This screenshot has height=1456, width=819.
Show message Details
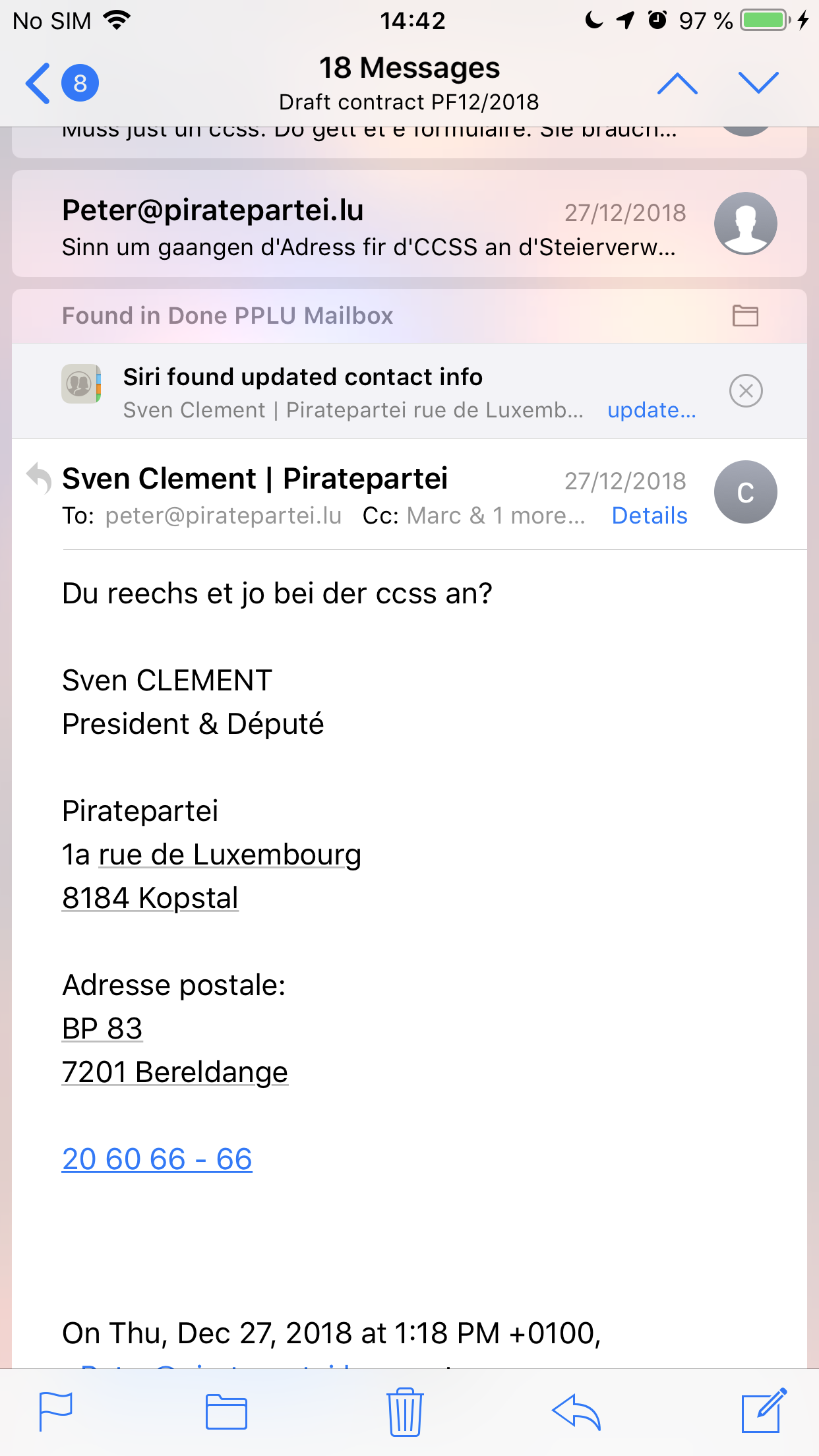click(x=650, y=516)
